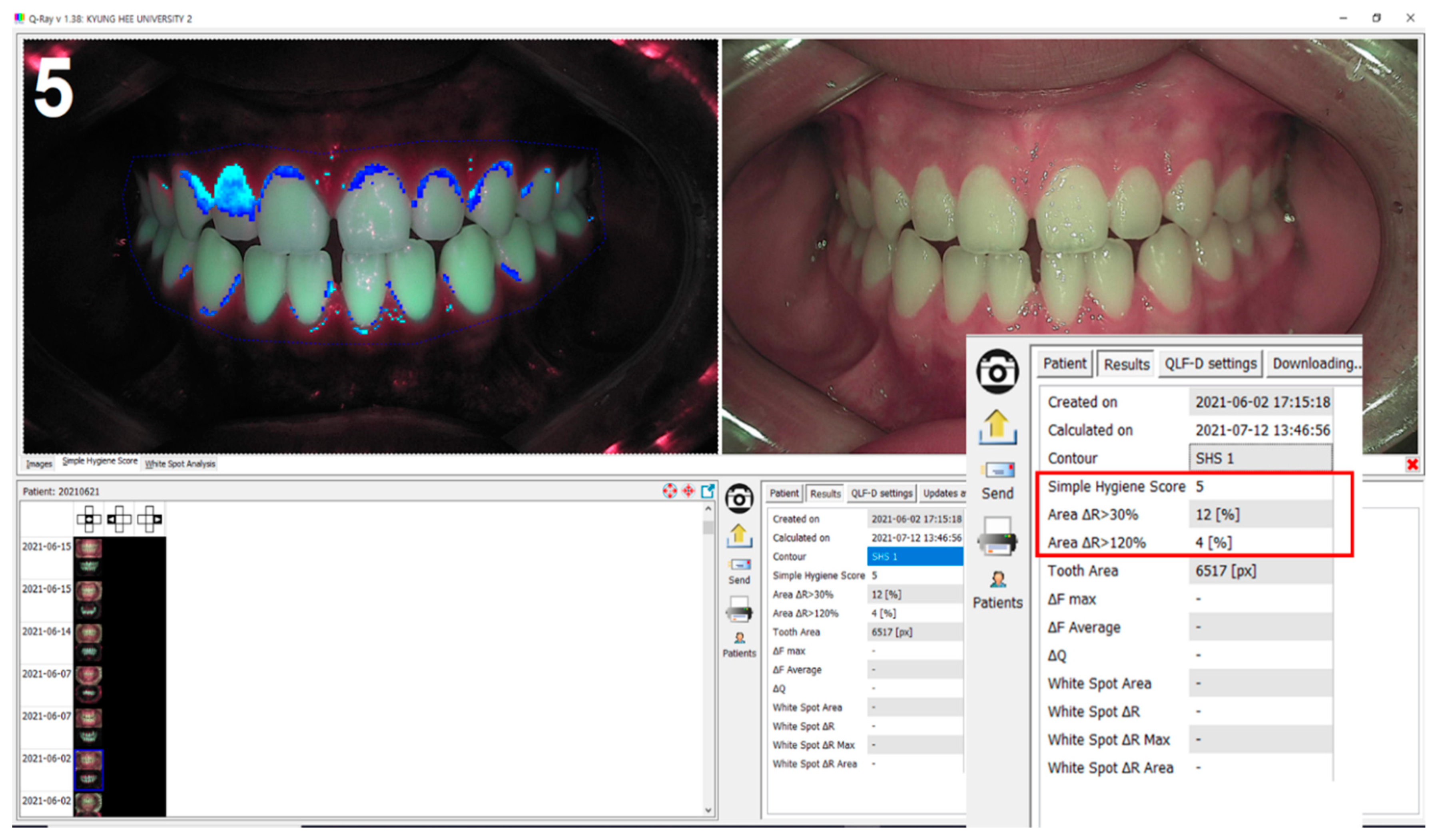
Task: Select the frontal view cross icon
Action: [x=89, y=519]
